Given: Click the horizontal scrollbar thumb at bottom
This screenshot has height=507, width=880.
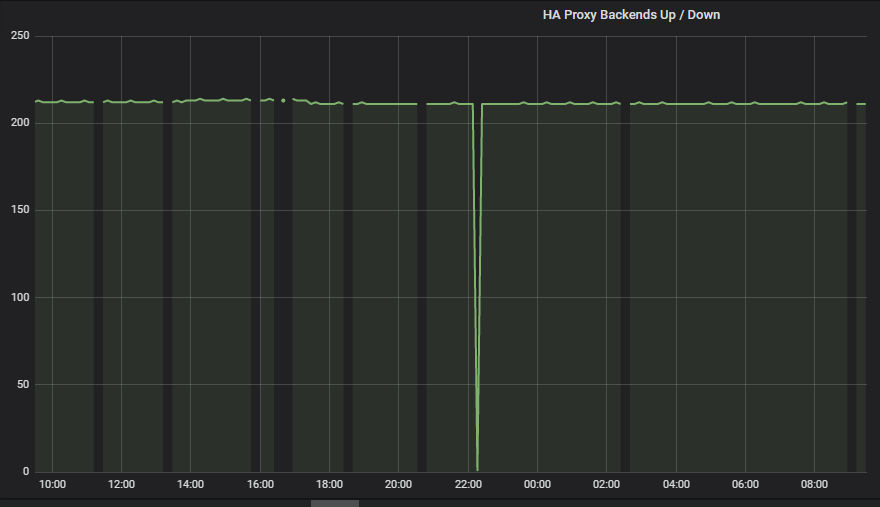Looking at the screenshot, I should click(335, 504).
